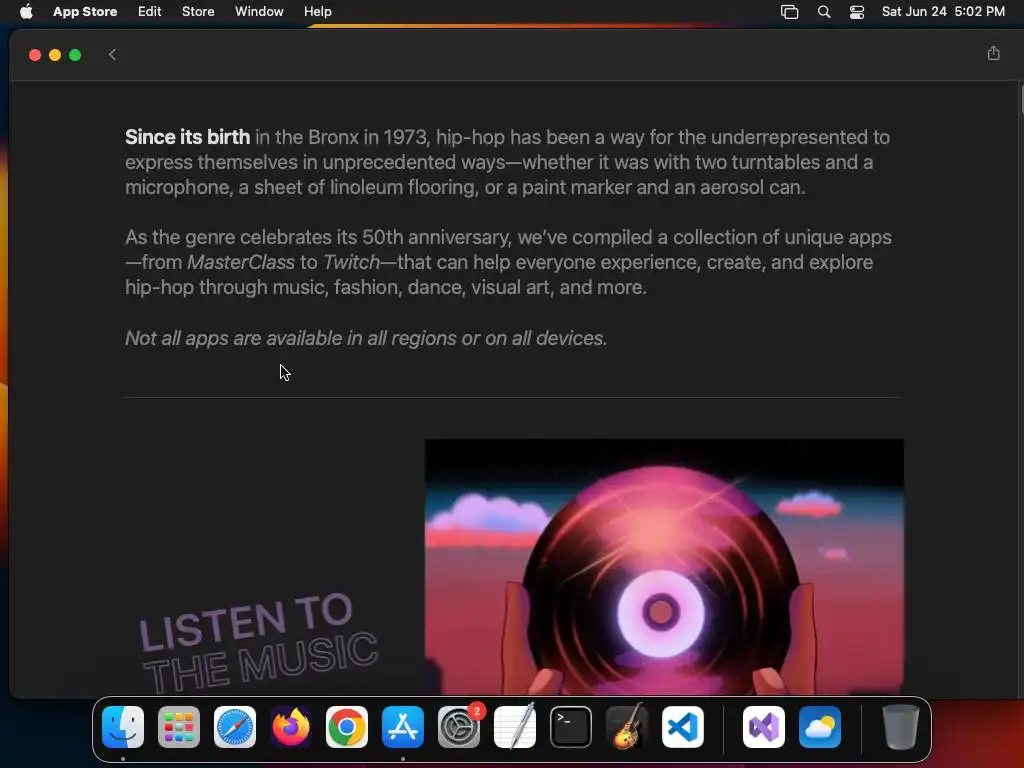Viewport: 1024px width, 768px height.
Task: Maximize the App Store window
Action: tap(75, 55)
